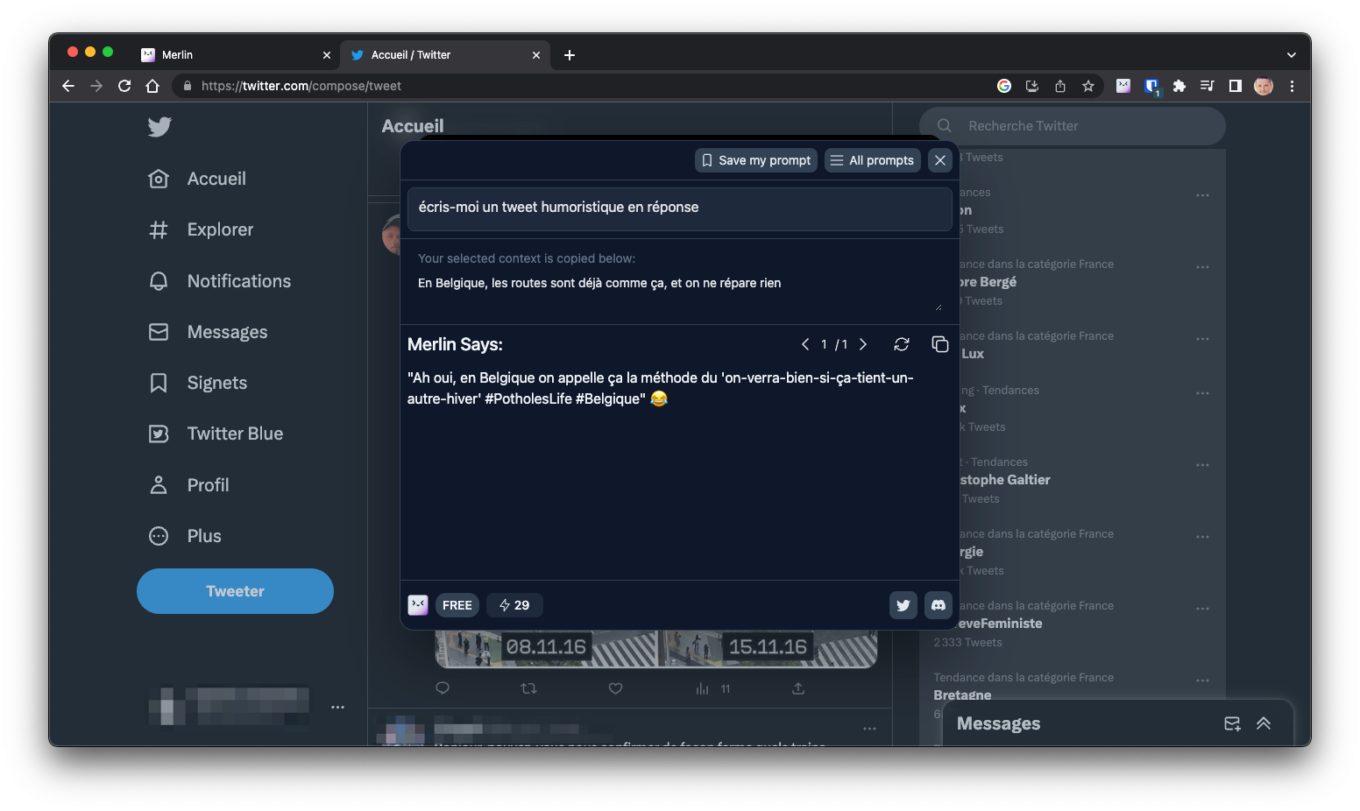The image size is (1360, 811).
Task: Close the Merlin popup panel
Action: [939, 160]
